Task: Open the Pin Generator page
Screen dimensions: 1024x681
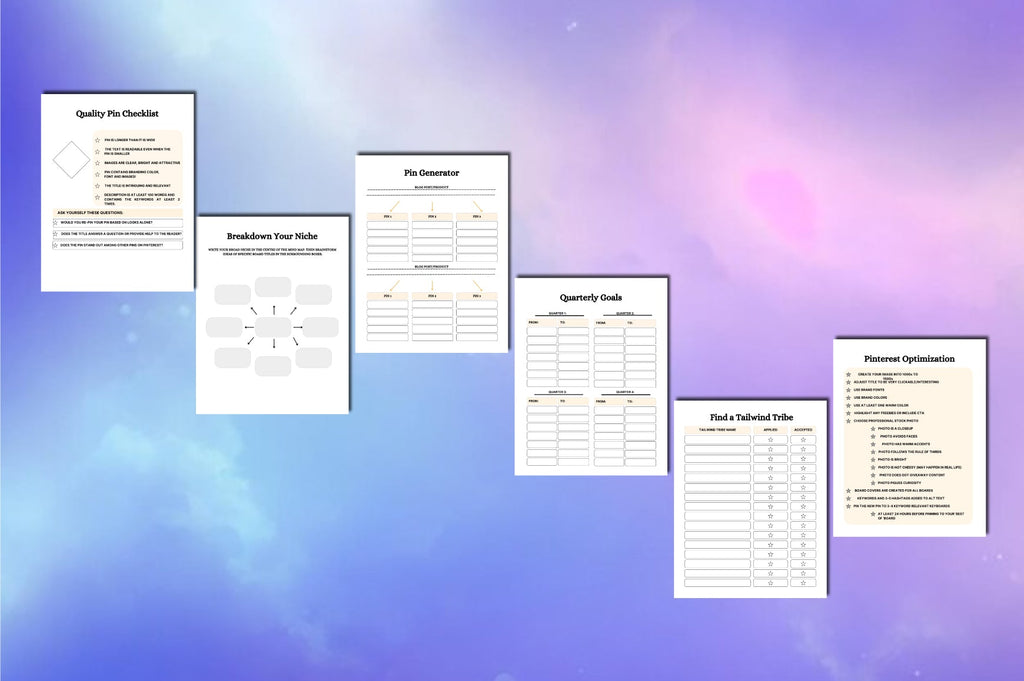Action: coord(432,253)
